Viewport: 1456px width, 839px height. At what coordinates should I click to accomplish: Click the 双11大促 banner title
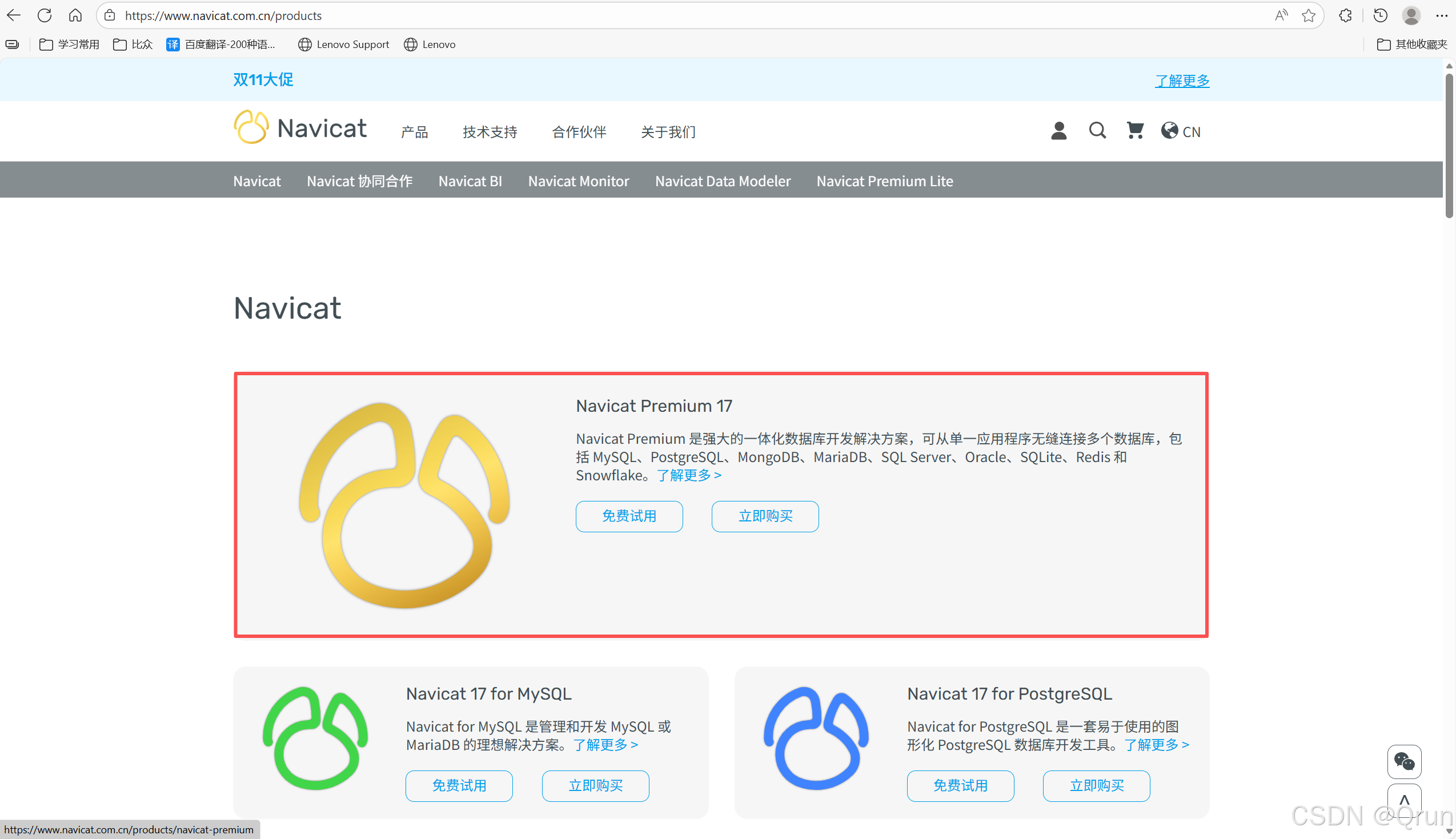point(263,79)
